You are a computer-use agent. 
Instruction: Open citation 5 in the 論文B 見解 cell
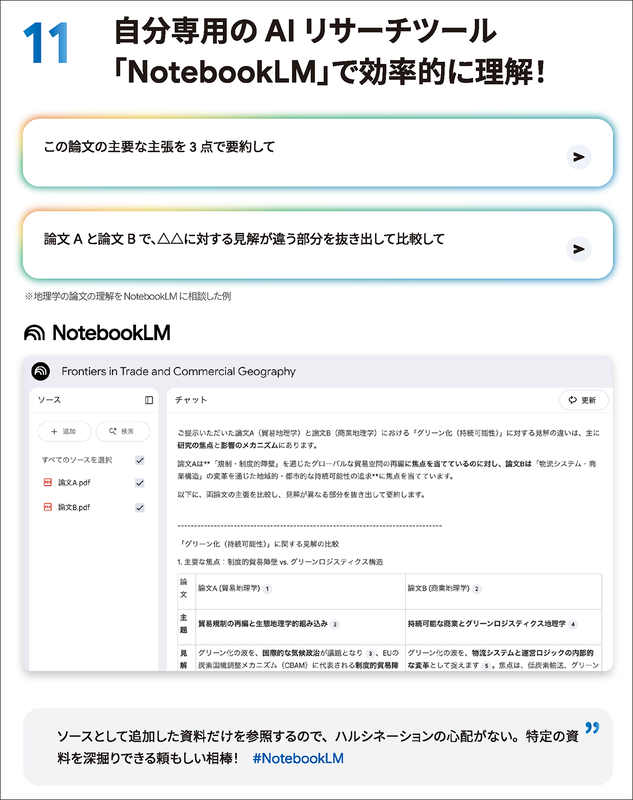[x=487, y=666]
